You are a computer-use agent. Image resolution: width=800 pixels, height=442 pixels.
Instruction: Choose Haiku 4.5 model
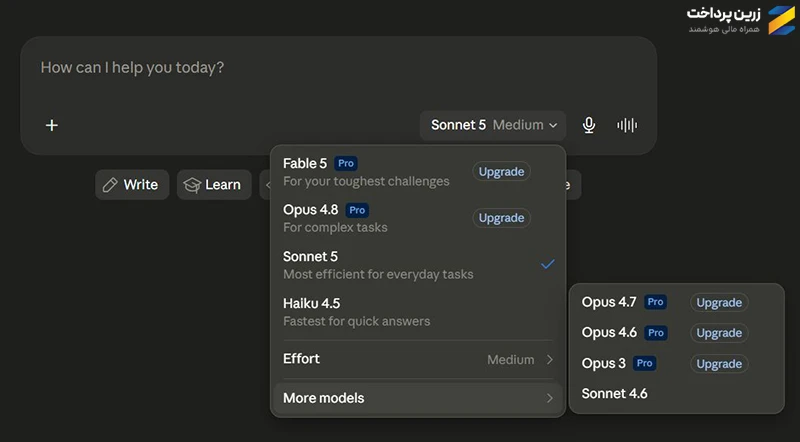pos(418,312)
